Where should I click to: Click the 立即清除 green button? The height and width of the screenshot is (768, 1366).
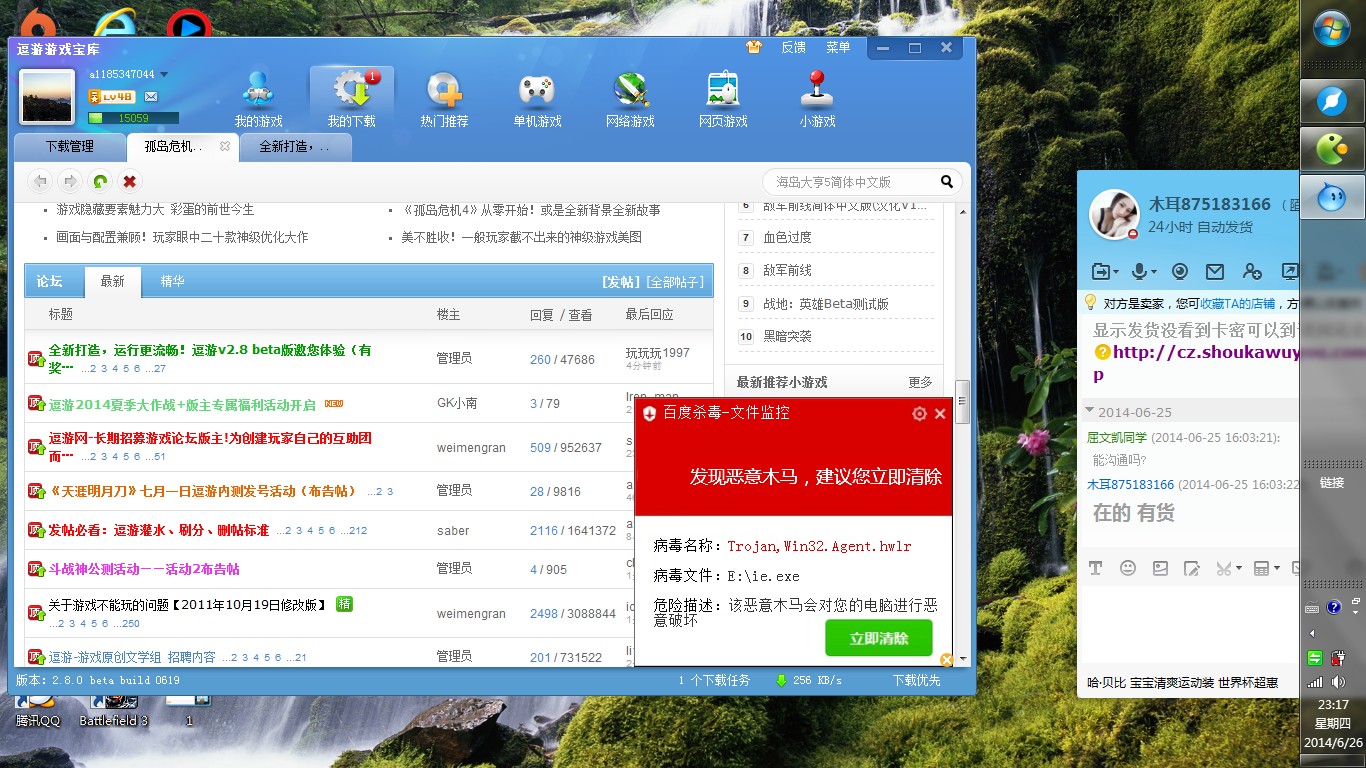pos(879,638)
